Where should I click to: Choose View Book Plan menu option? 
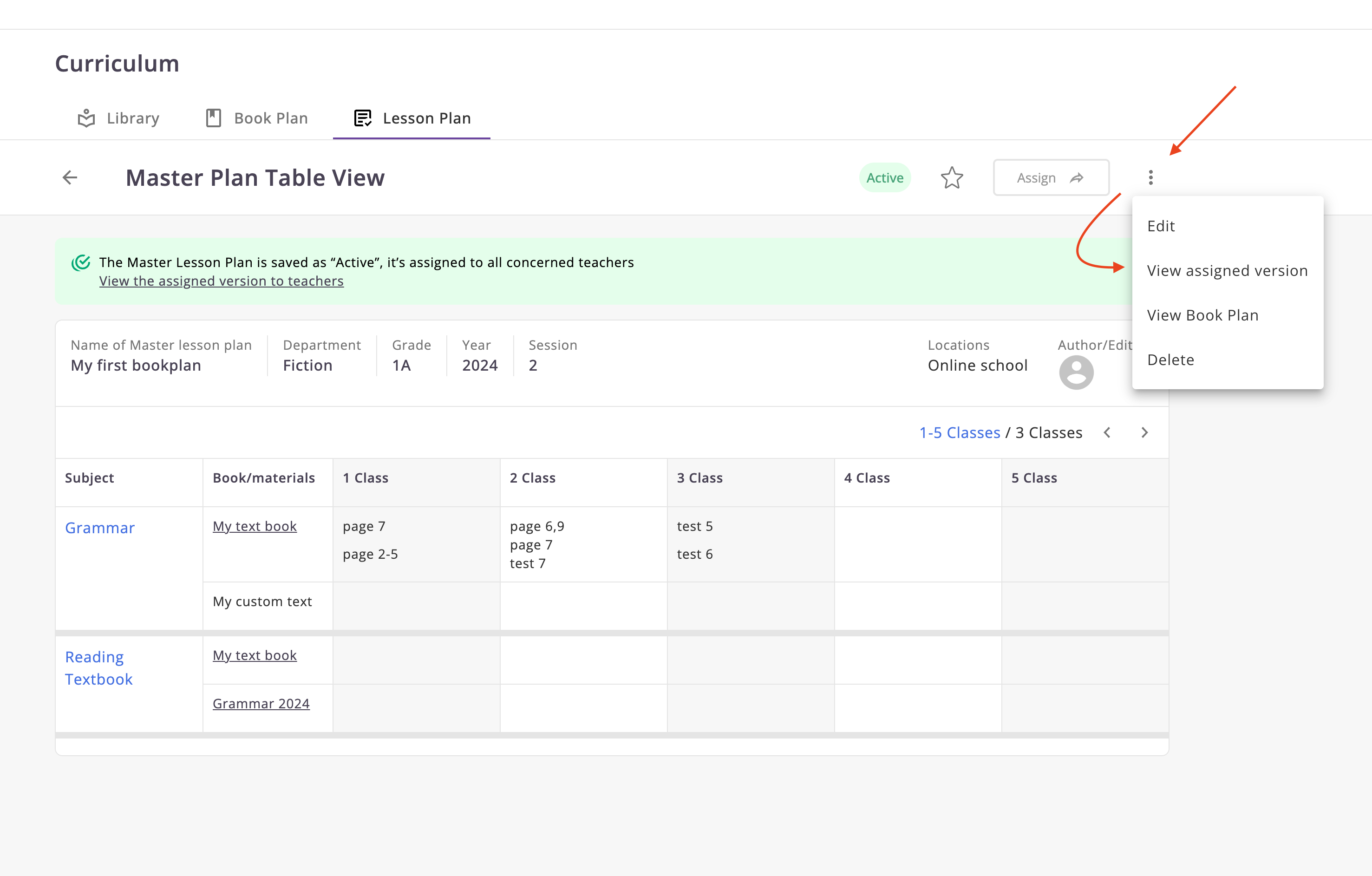pos(1202,315)
